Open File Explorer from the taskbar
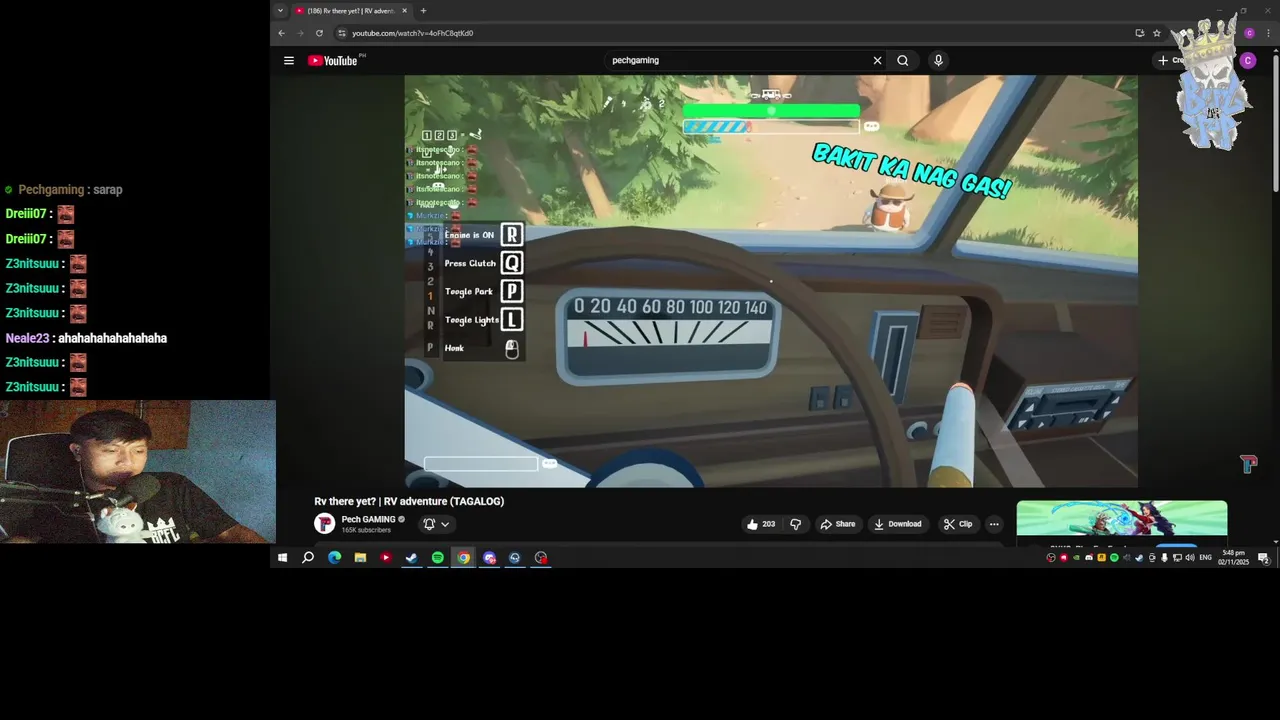Image resolution: width=1280 pixels, height=720 pixels. tap(360, 558)
